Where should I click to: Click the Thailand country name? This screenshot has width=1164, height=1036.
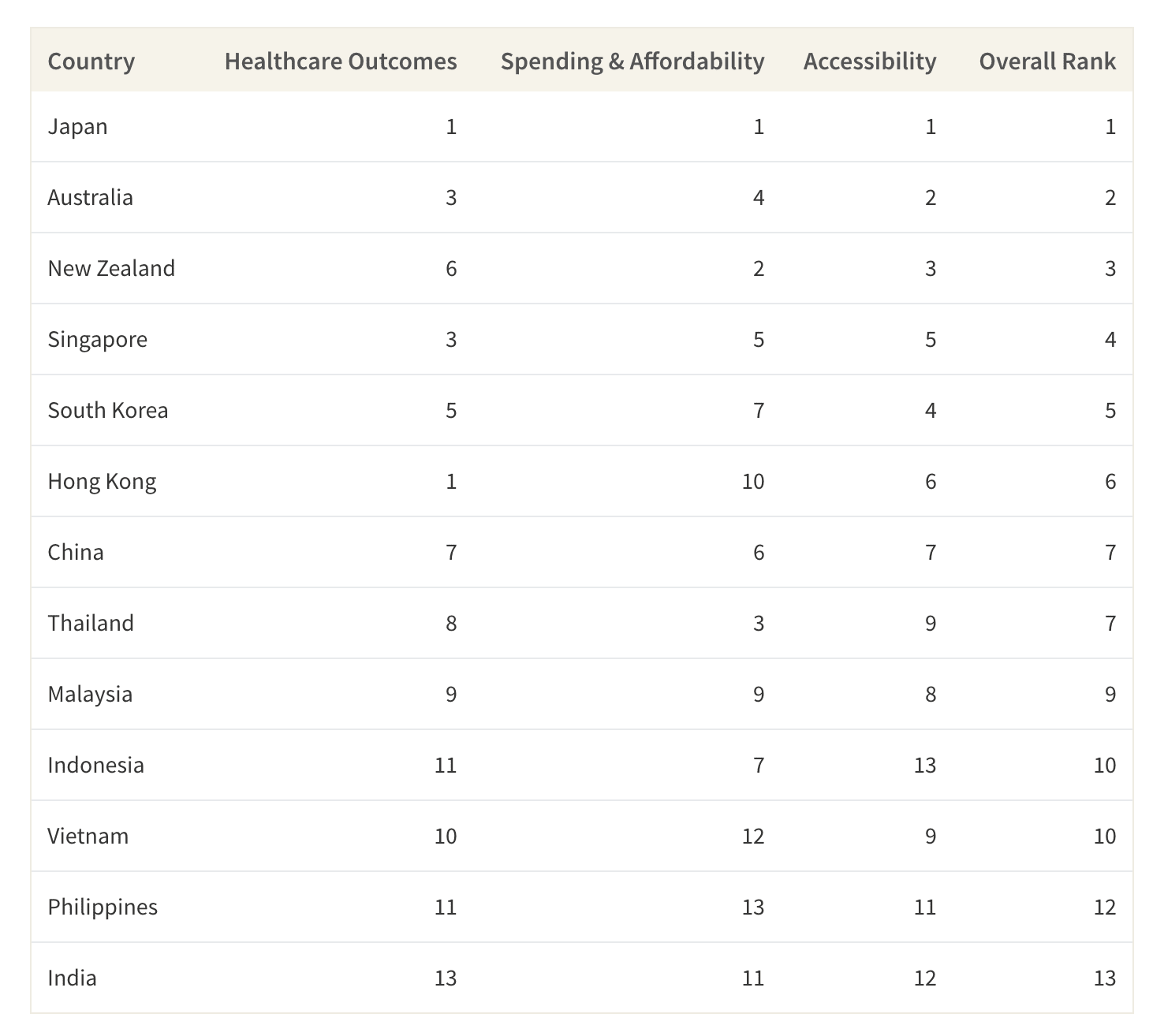coord(91,623)
